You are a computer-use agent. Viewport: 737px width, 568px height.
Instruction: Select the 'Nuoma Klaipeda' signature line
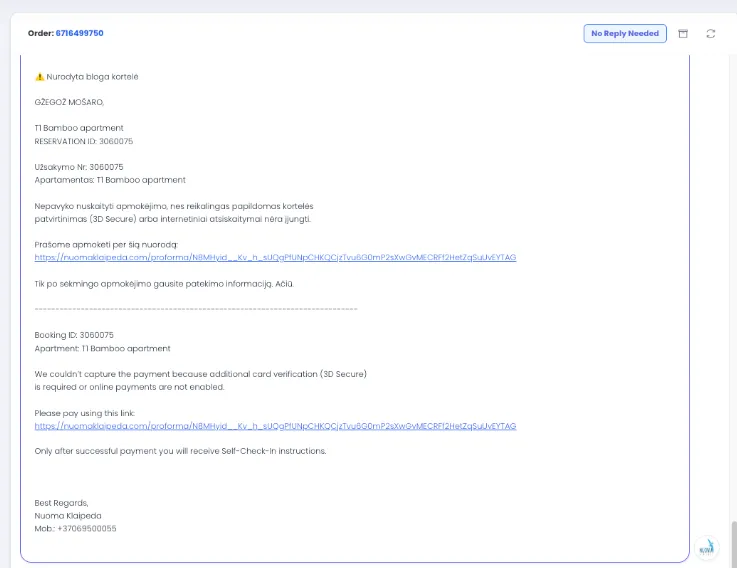(x=68, y=516)
